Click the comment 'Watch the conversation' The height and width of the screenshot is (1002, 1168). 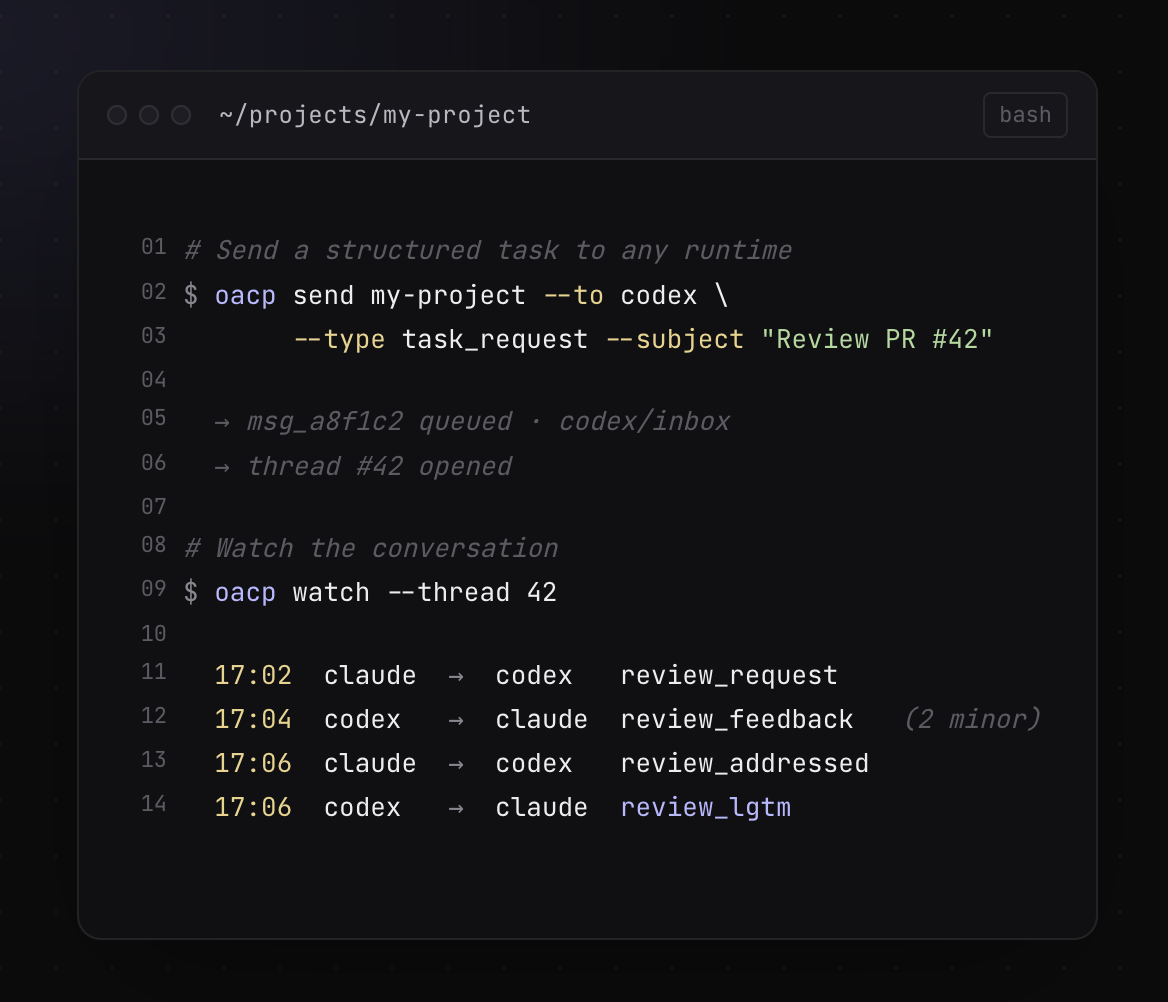371,548
